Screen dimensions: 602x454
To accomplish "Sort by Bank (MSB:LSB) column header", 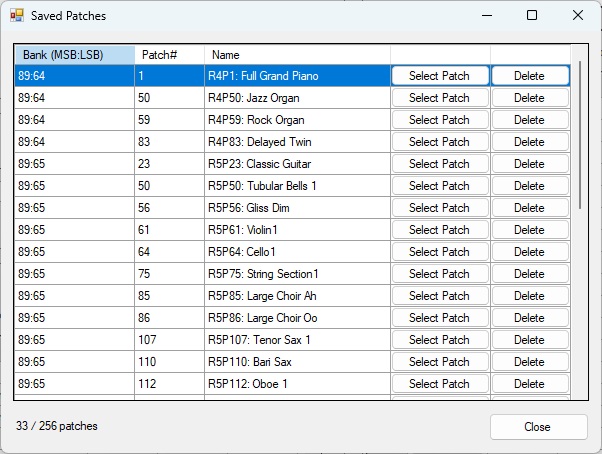I will tap(74, 55).
